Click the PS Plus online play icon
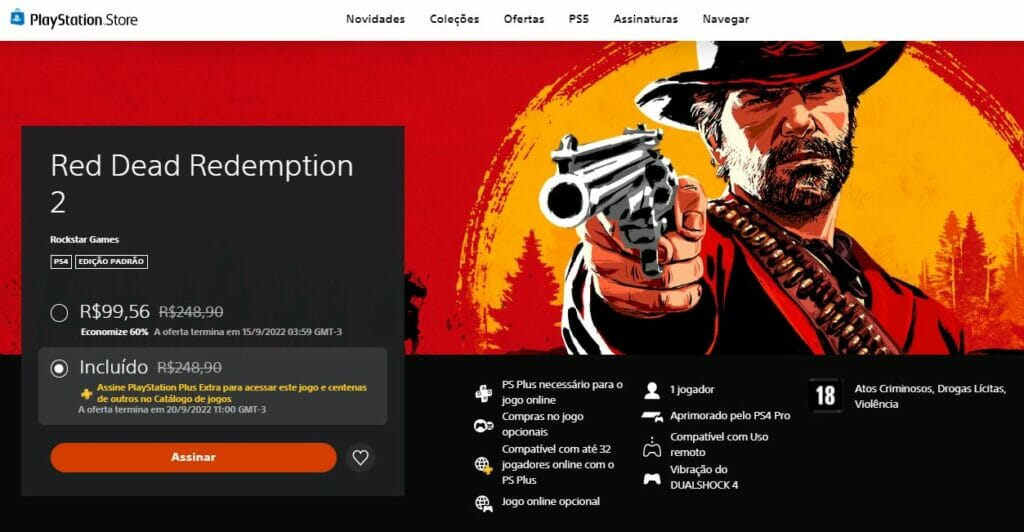 (483, 393)
